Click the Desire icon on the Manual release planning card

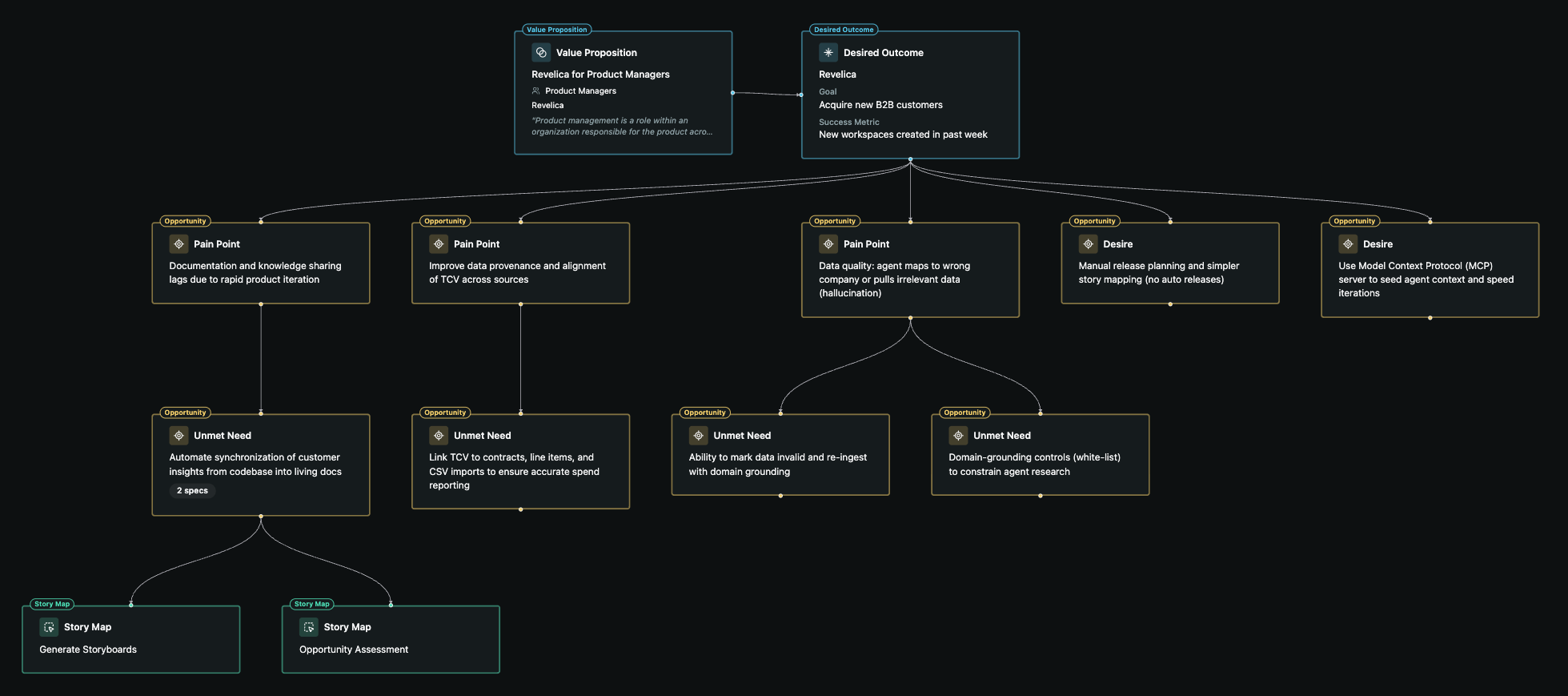[x=1088, y=244]
